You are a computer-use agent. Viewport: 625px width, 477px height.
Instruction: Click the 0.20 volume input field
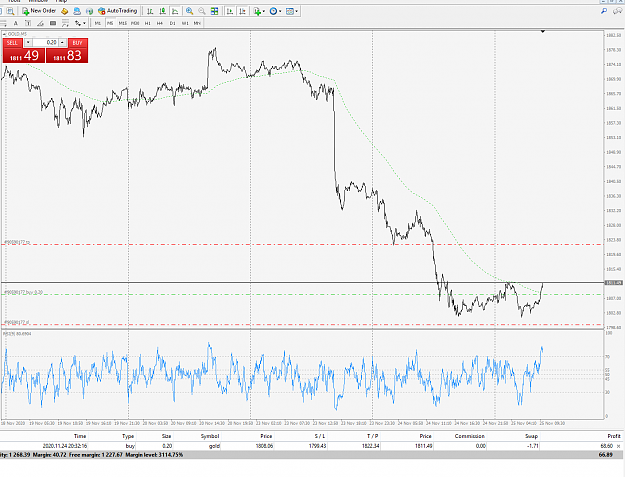[x=45, y=43]
